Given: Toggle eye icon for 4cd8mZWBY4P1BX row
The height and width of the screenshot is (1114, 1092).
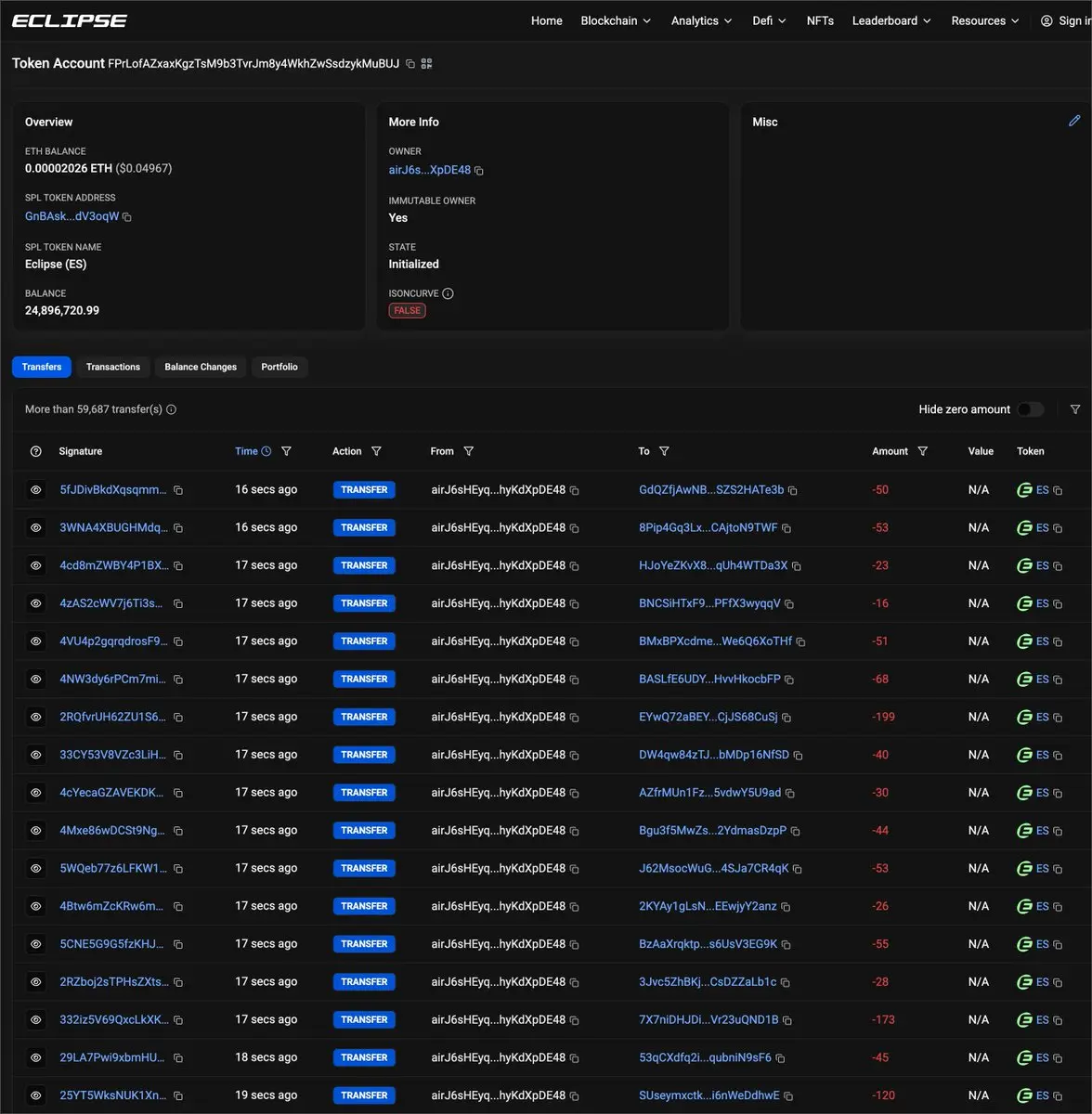Looking at the screenshot, I should click(36, 565).
